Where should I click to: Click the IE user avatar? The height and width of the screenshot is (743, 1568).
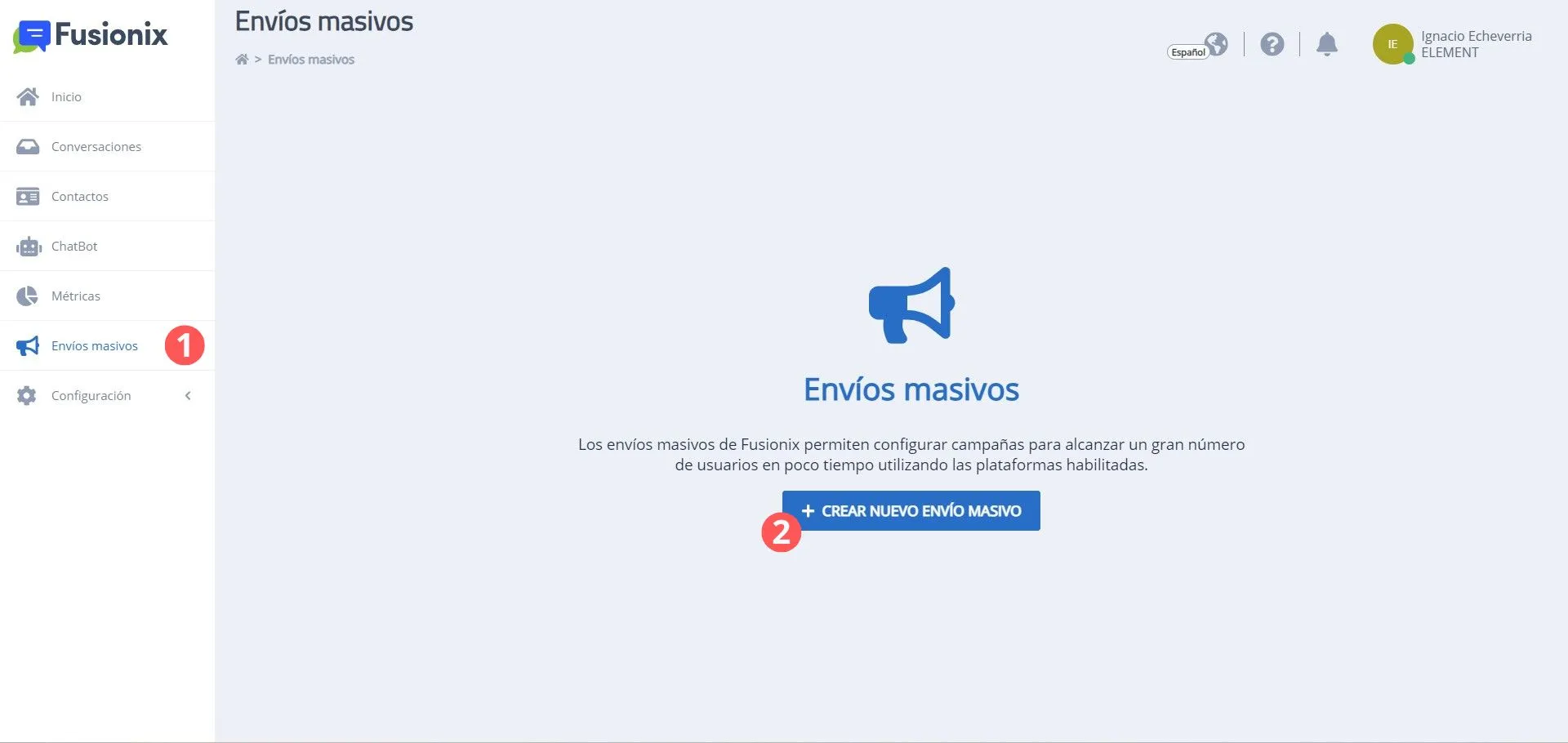coord(1393,44)
